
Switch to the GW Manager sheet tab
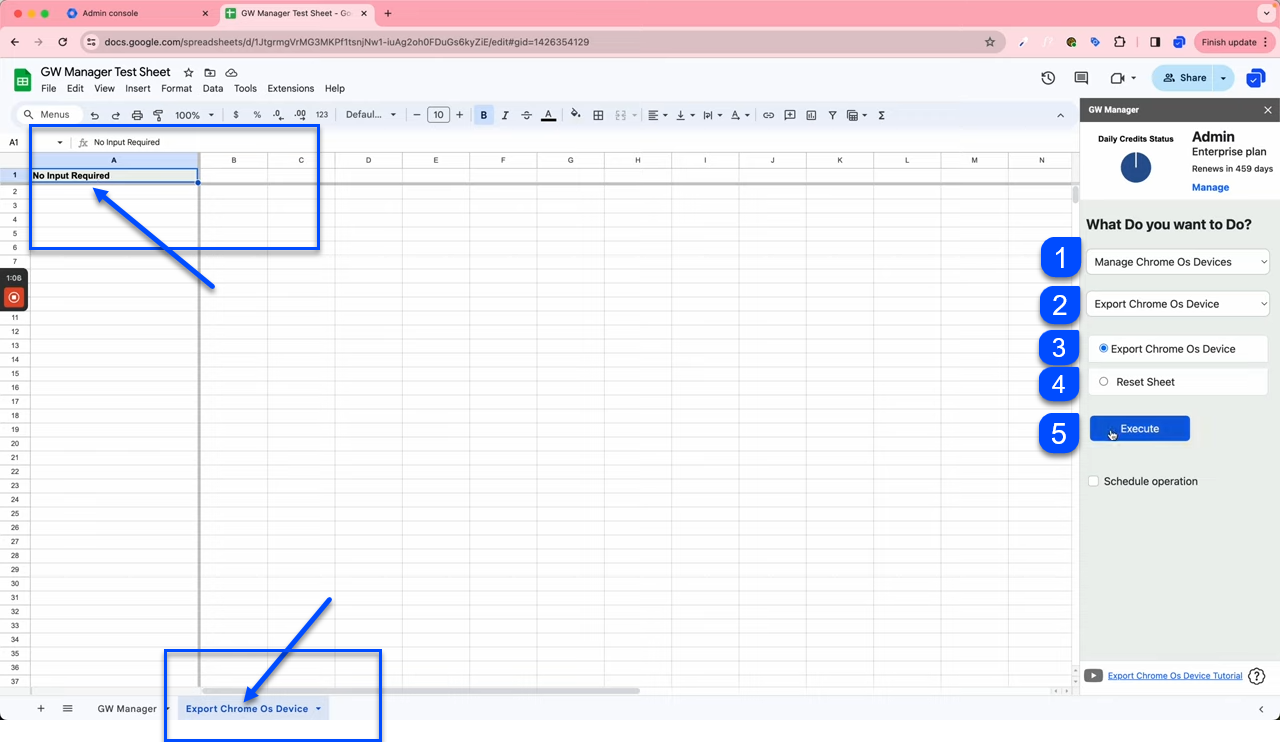pos(127,709)
